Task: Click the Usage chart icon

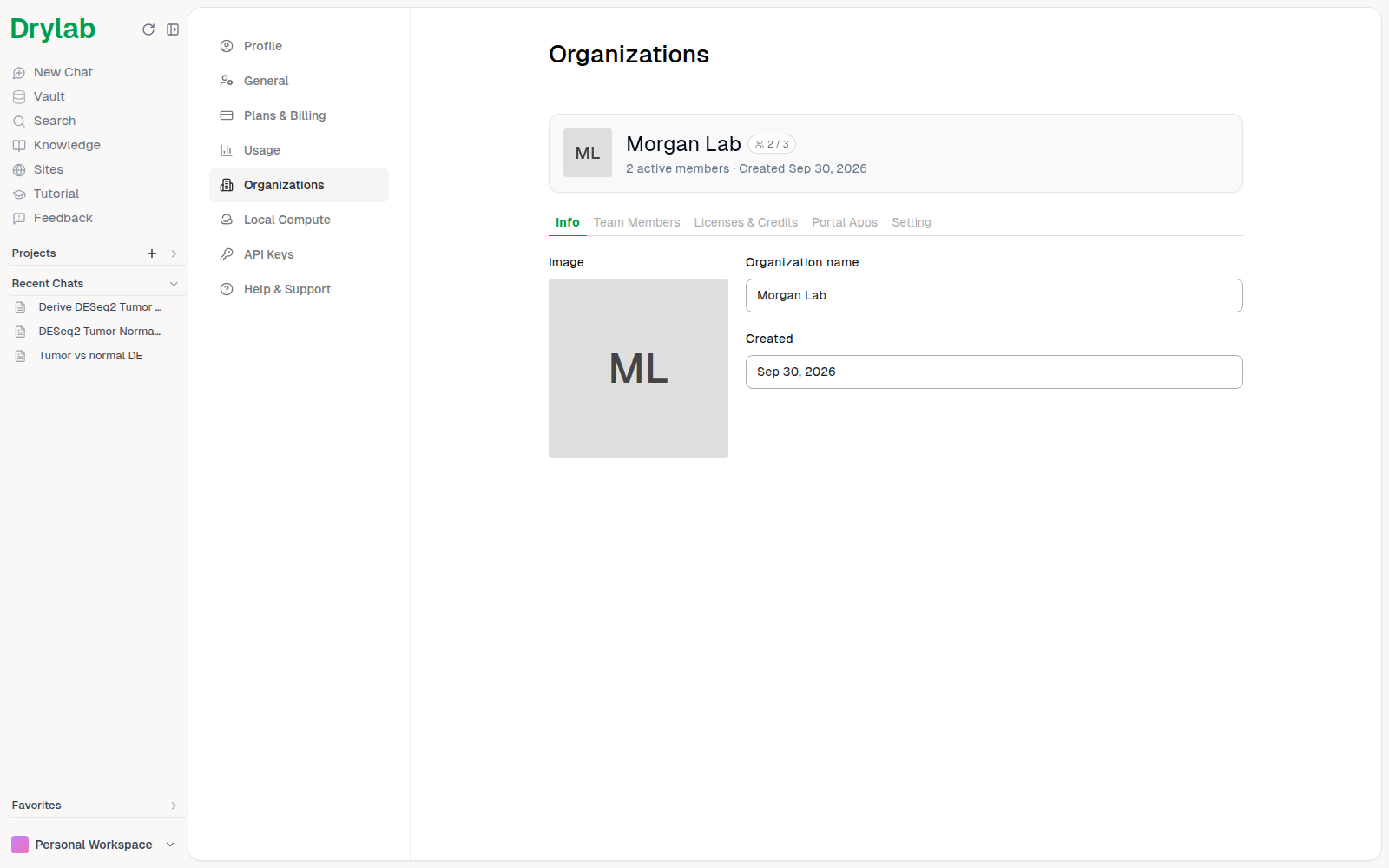Action: [227, 150]
